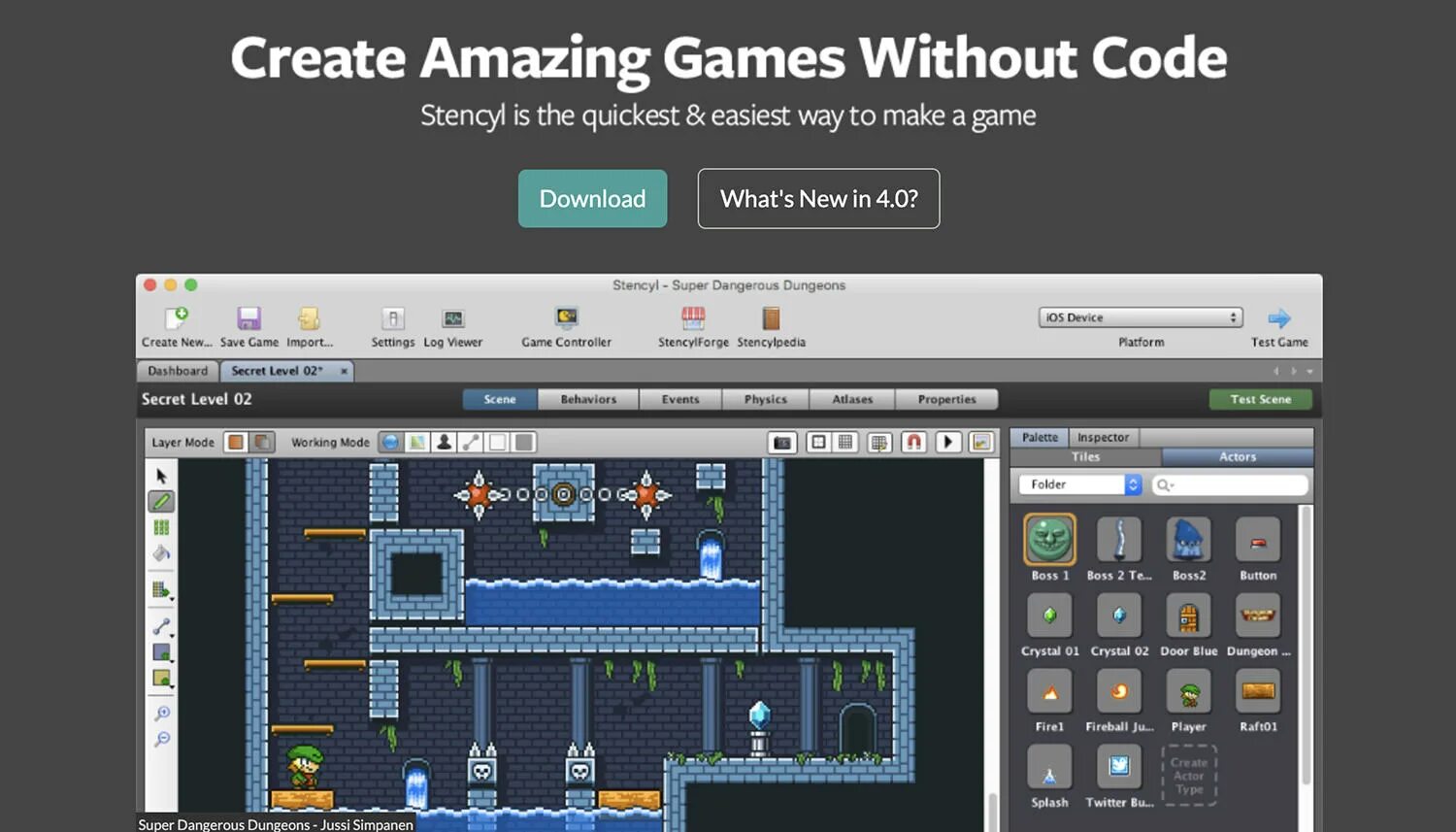The height and width of the screenshot is (832, 1456).
Task: Toggle the second Layer Mode button
Action: coord(262,442)
